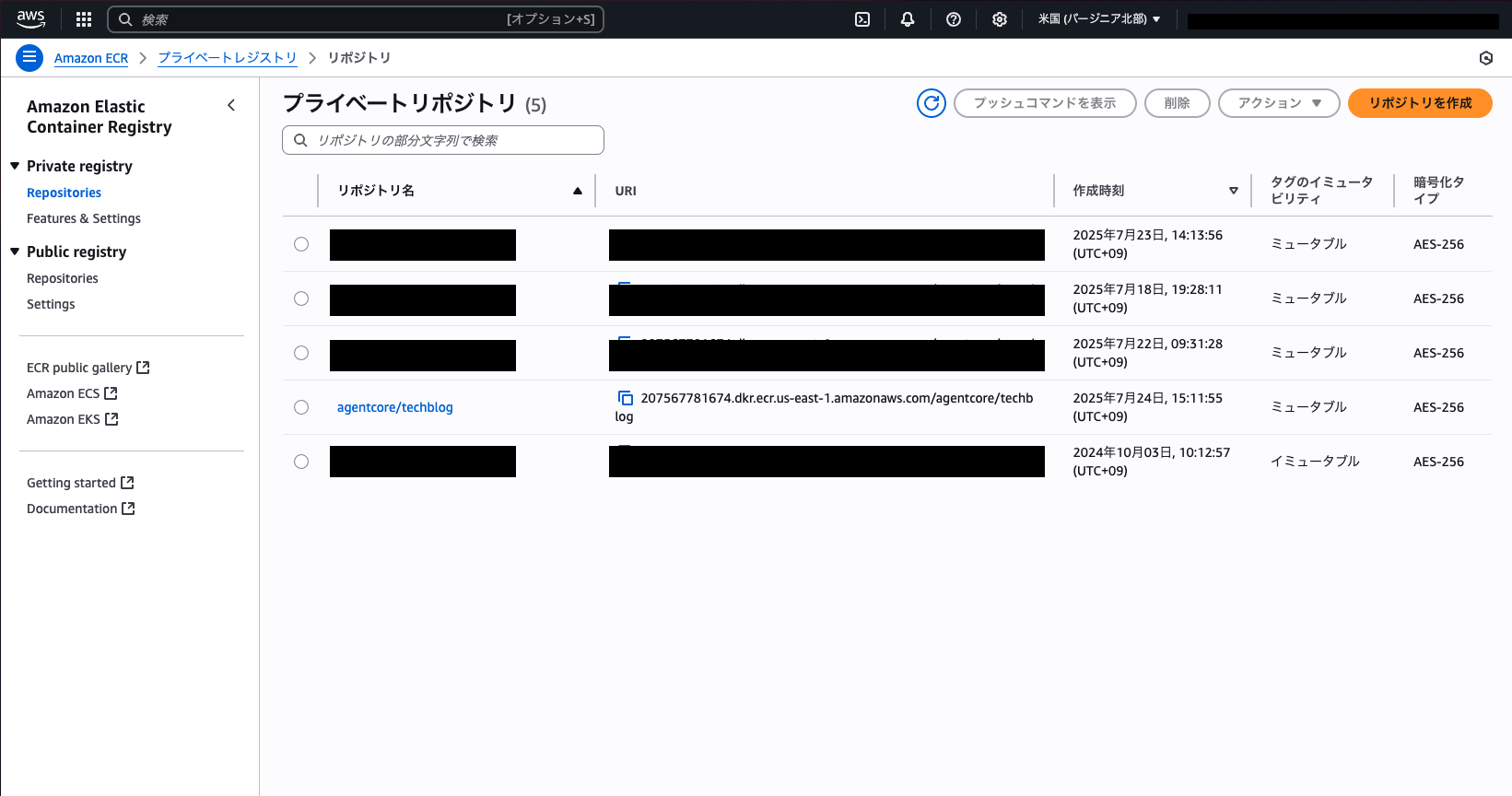Image resolution: width=1512 pixels, height=796 pixels.
Task: Open the settings gear in top bar
Action: point(1000,19)
